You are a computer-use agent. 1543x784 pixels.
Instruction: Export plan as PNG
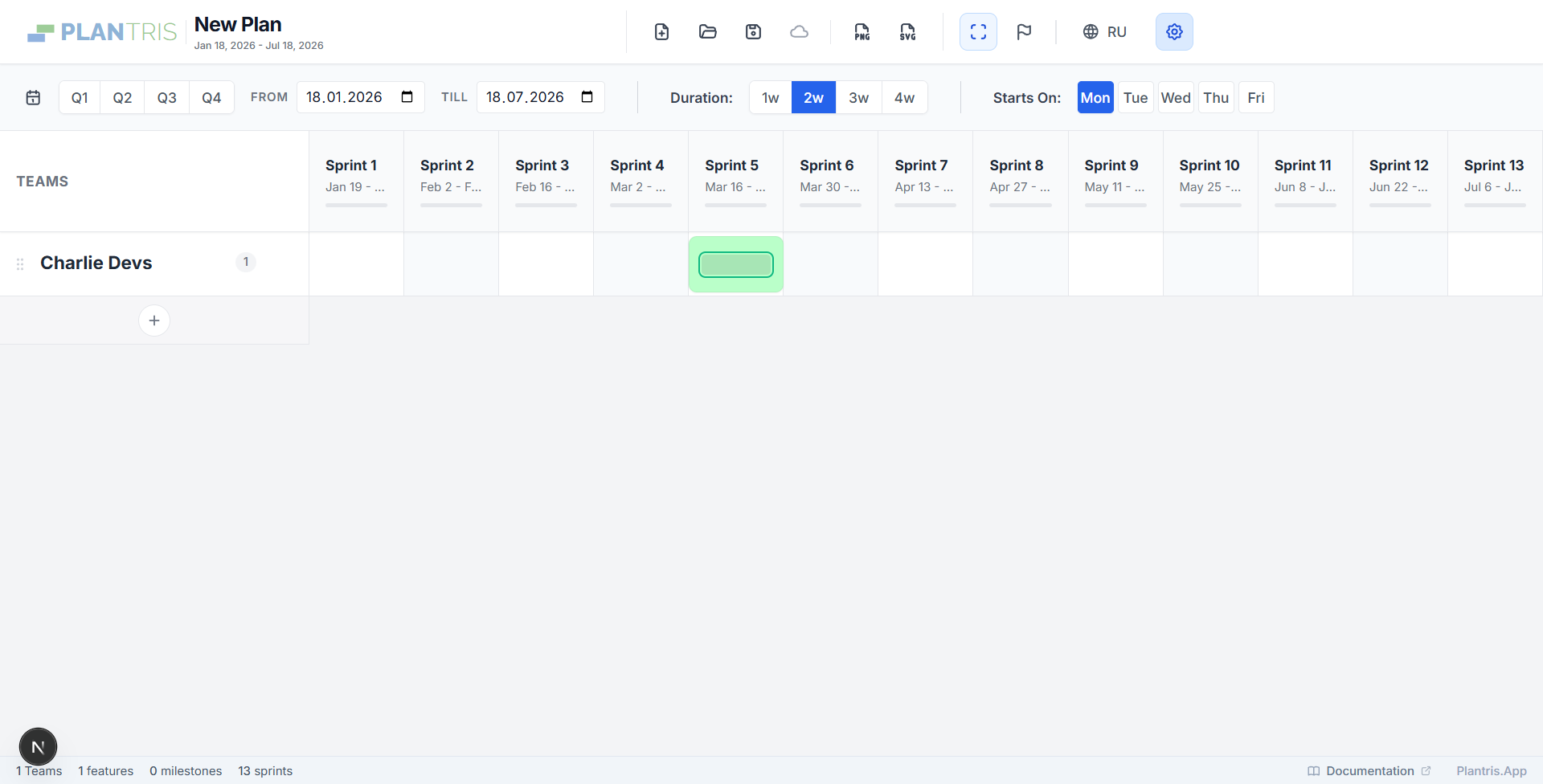point(862,32)
